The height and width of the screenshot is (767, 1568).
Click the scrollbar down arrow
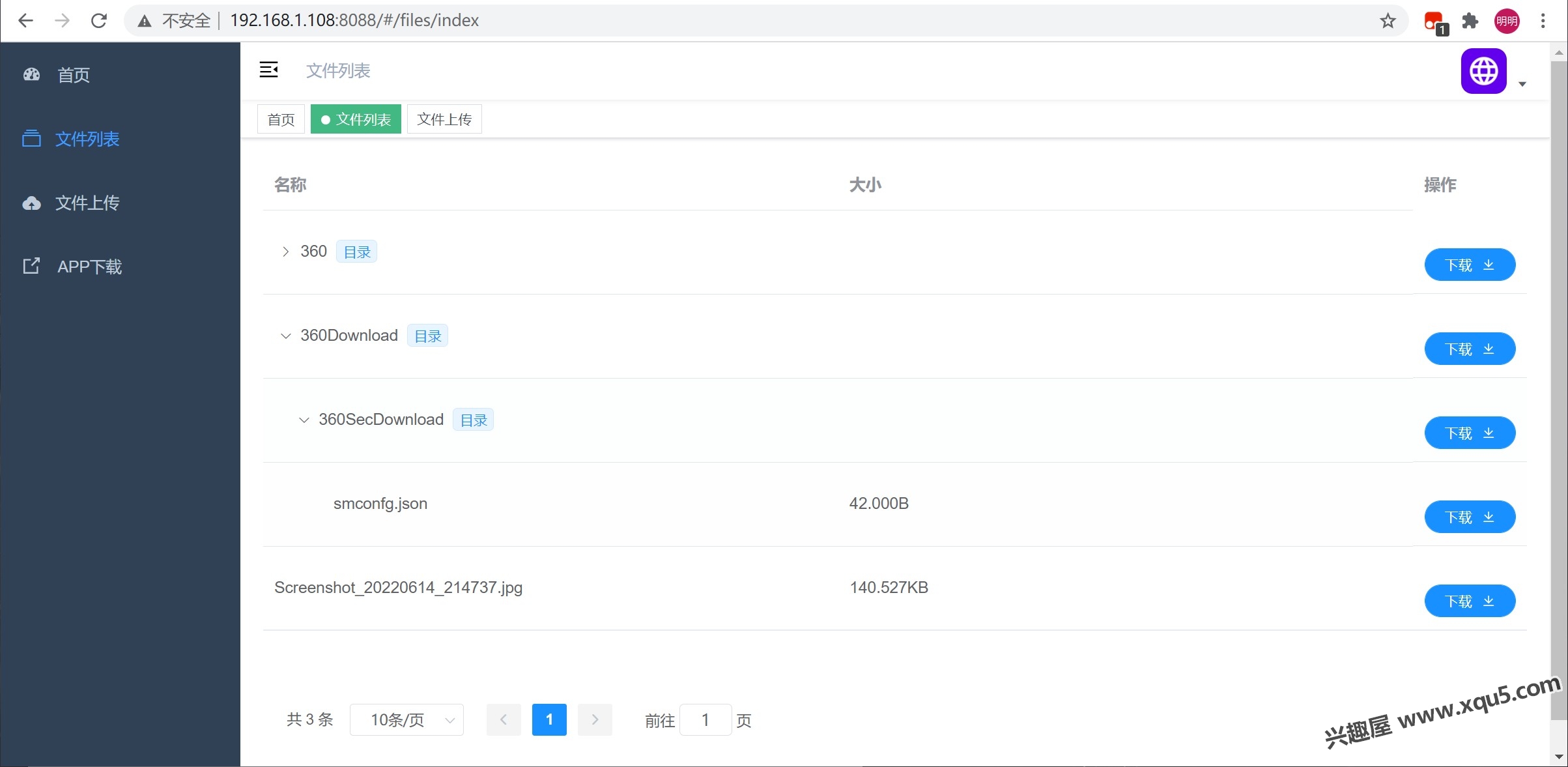(x=1559, y=757)
